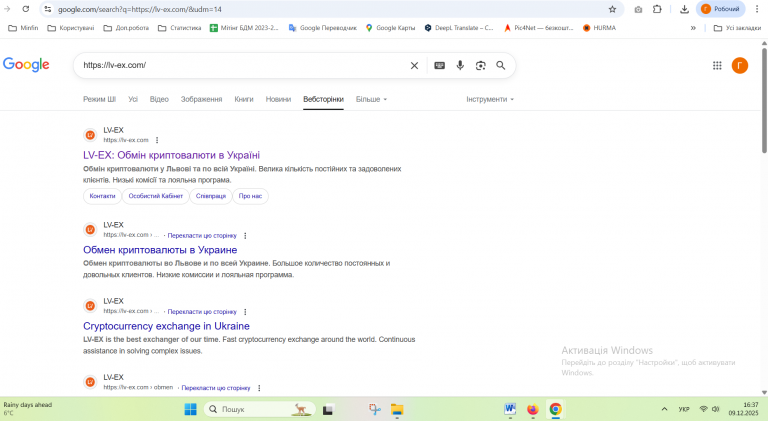Open File Explorer from the taskbar
Image resolution: width=768 pixels, height=421 pixels.
[x=397, y=409]
